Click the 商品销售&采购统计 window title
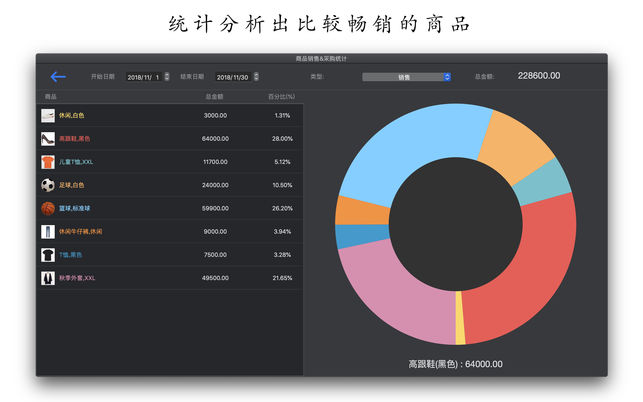 (x=321, y=59)
